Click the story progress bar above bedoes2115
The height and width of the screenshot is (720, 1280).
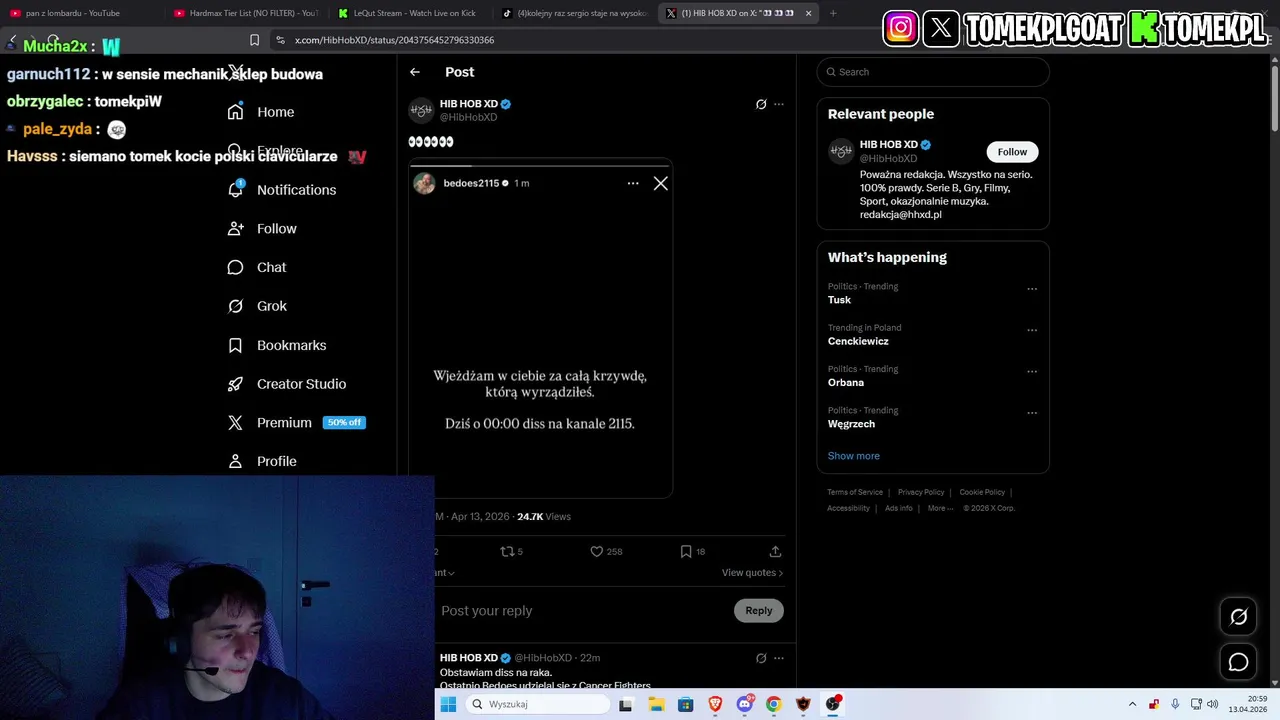coord(540,166)
